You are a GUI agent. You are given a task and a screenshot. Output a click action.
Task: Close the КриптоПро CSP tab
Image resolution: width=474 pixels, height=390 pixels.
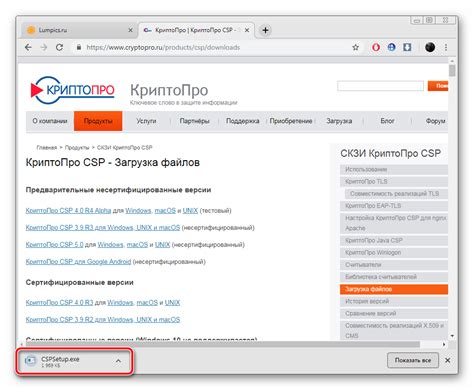[247, 30]
